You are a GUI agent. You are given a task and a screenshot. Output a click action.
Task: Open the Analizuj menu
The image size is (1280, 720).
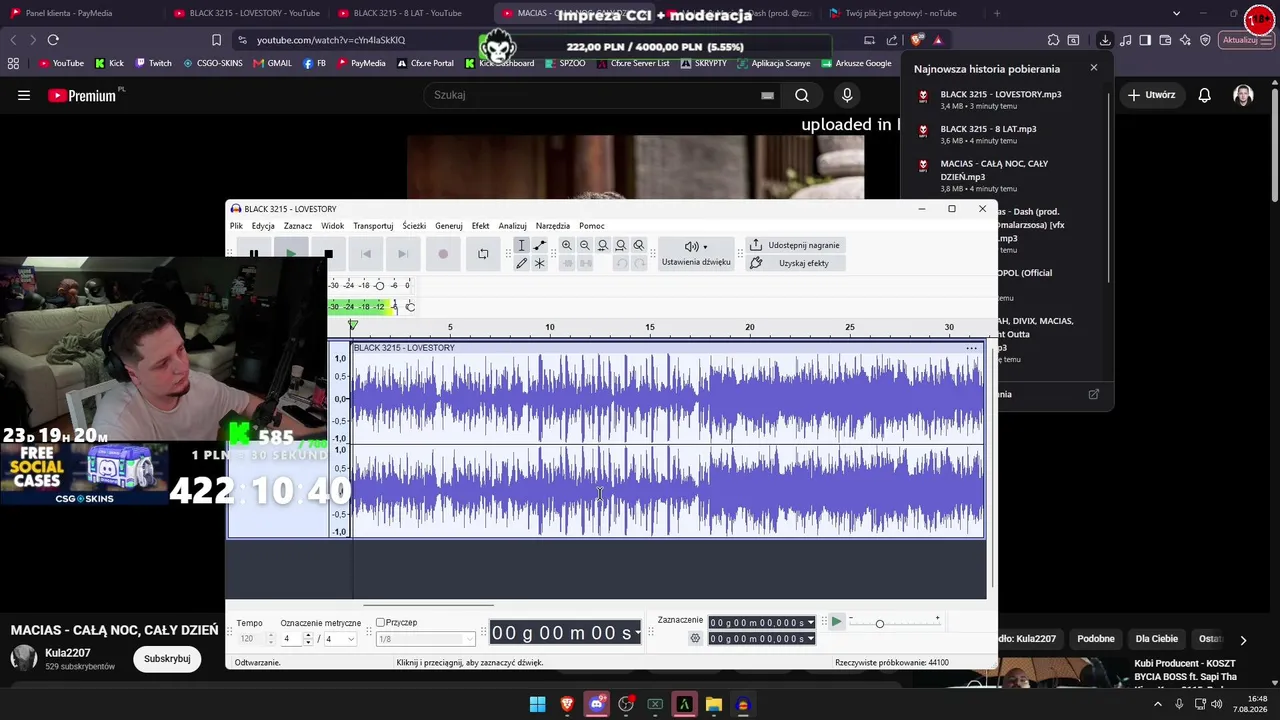[x=512, y=226]
